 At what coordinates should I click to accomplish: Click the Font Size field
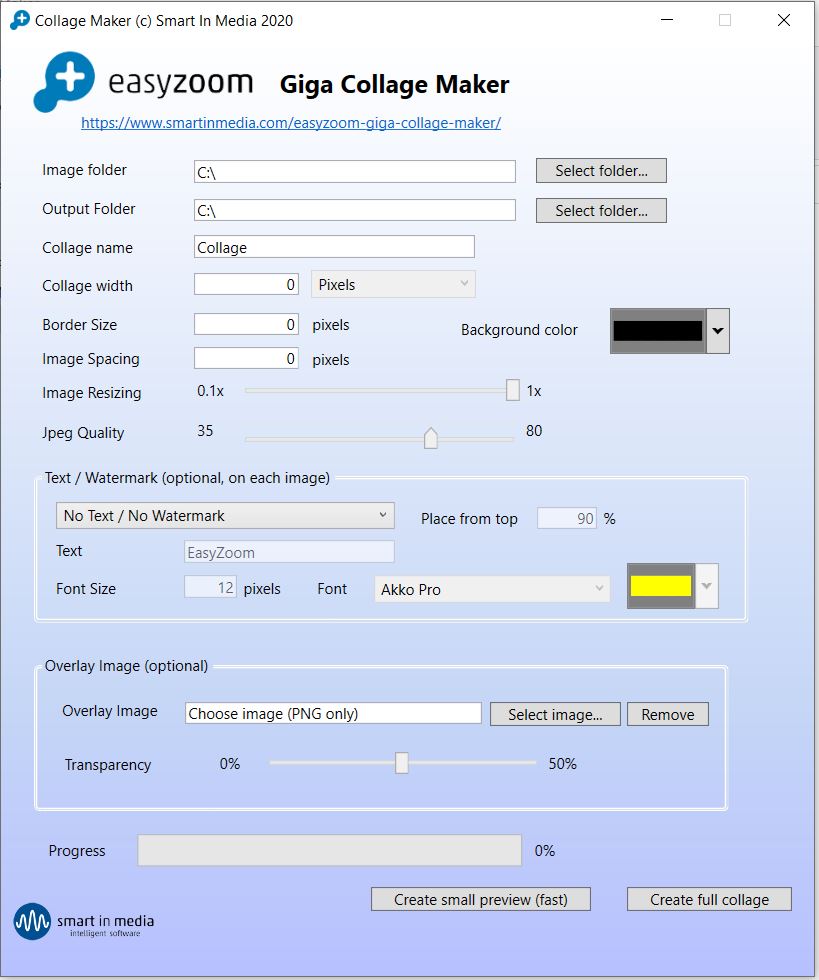(210, 588)
